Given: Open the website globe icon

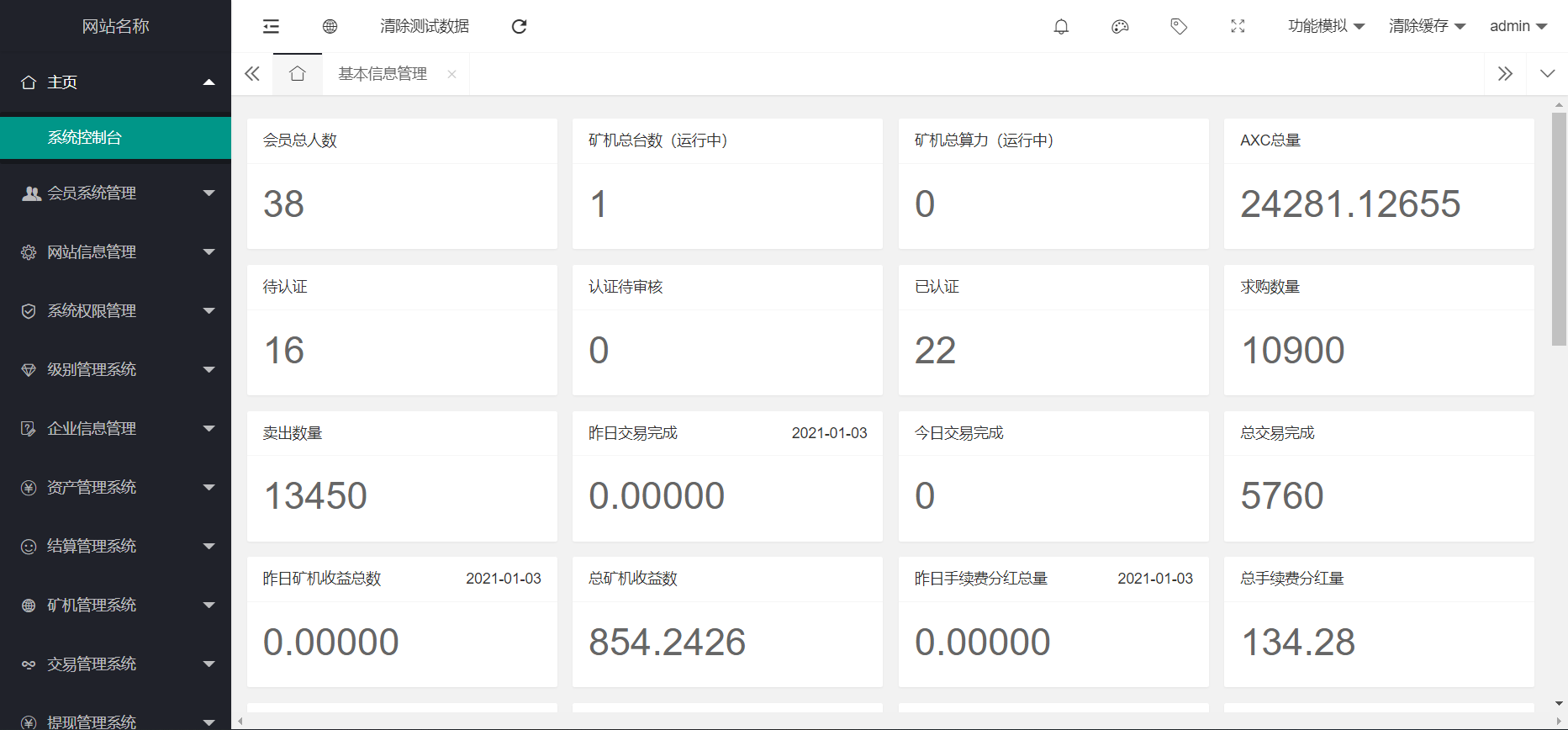Looking at the screenshot, I should click(330, 27).
